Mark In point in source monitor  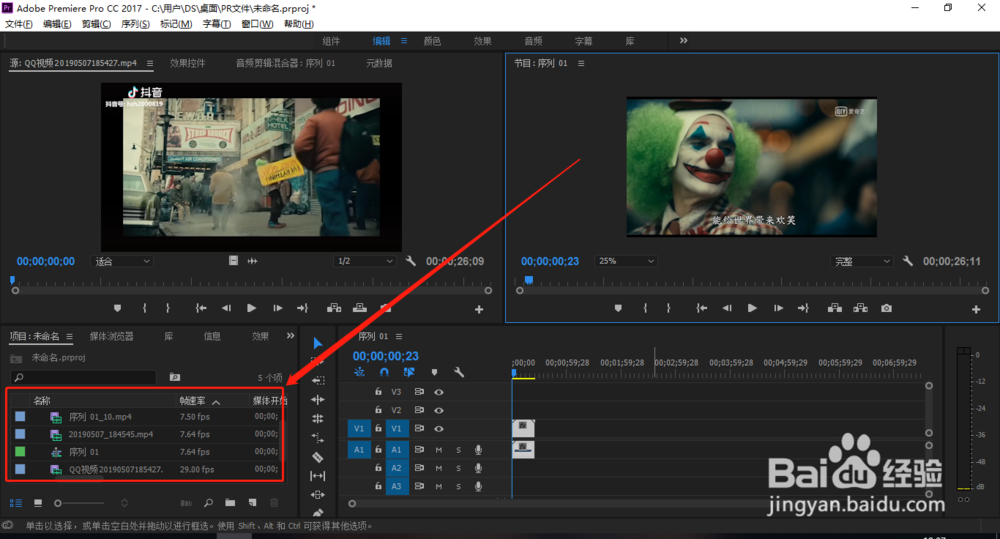coord(145,308)
